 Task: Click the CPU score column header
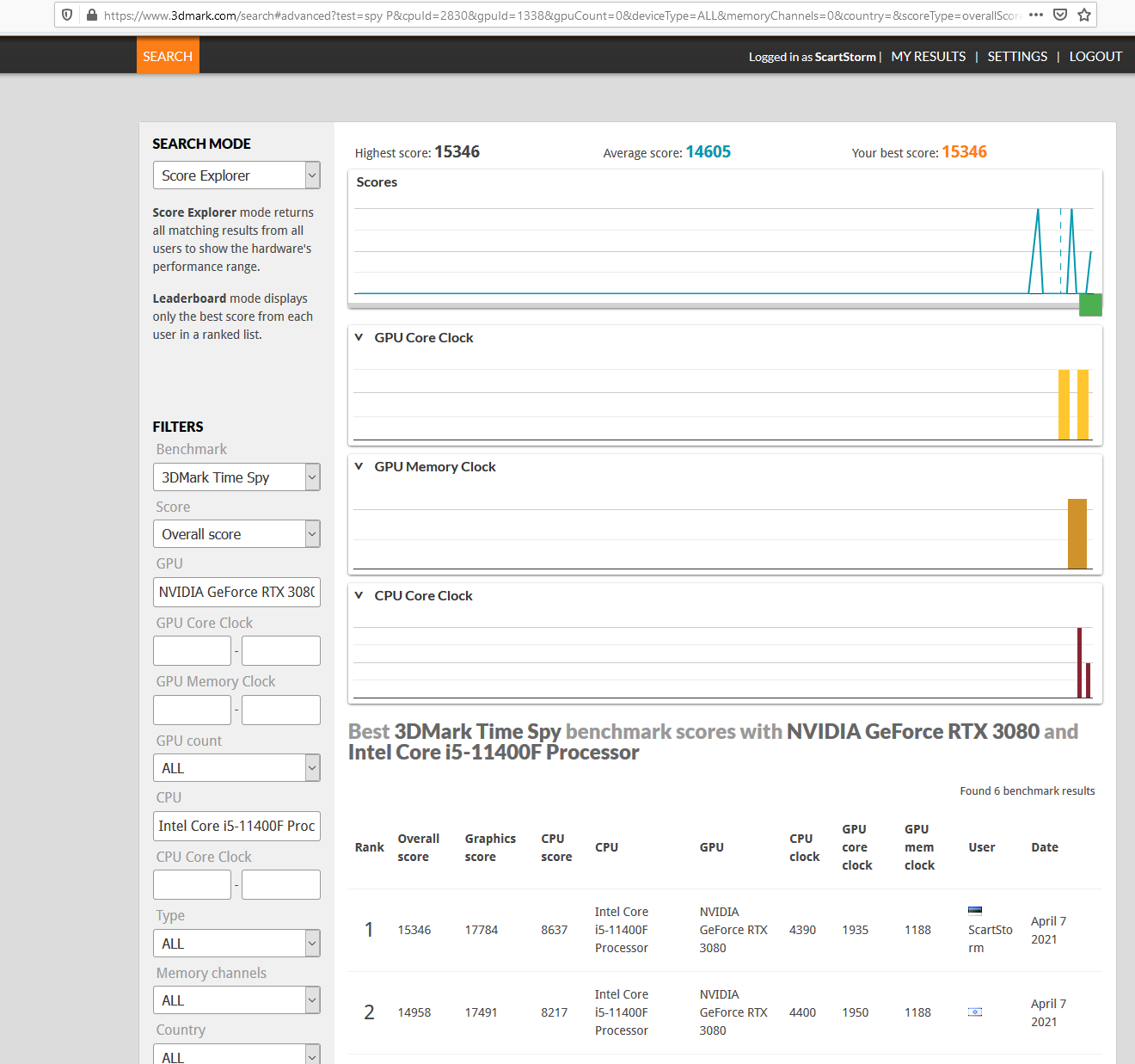click(x=556, y=847)
